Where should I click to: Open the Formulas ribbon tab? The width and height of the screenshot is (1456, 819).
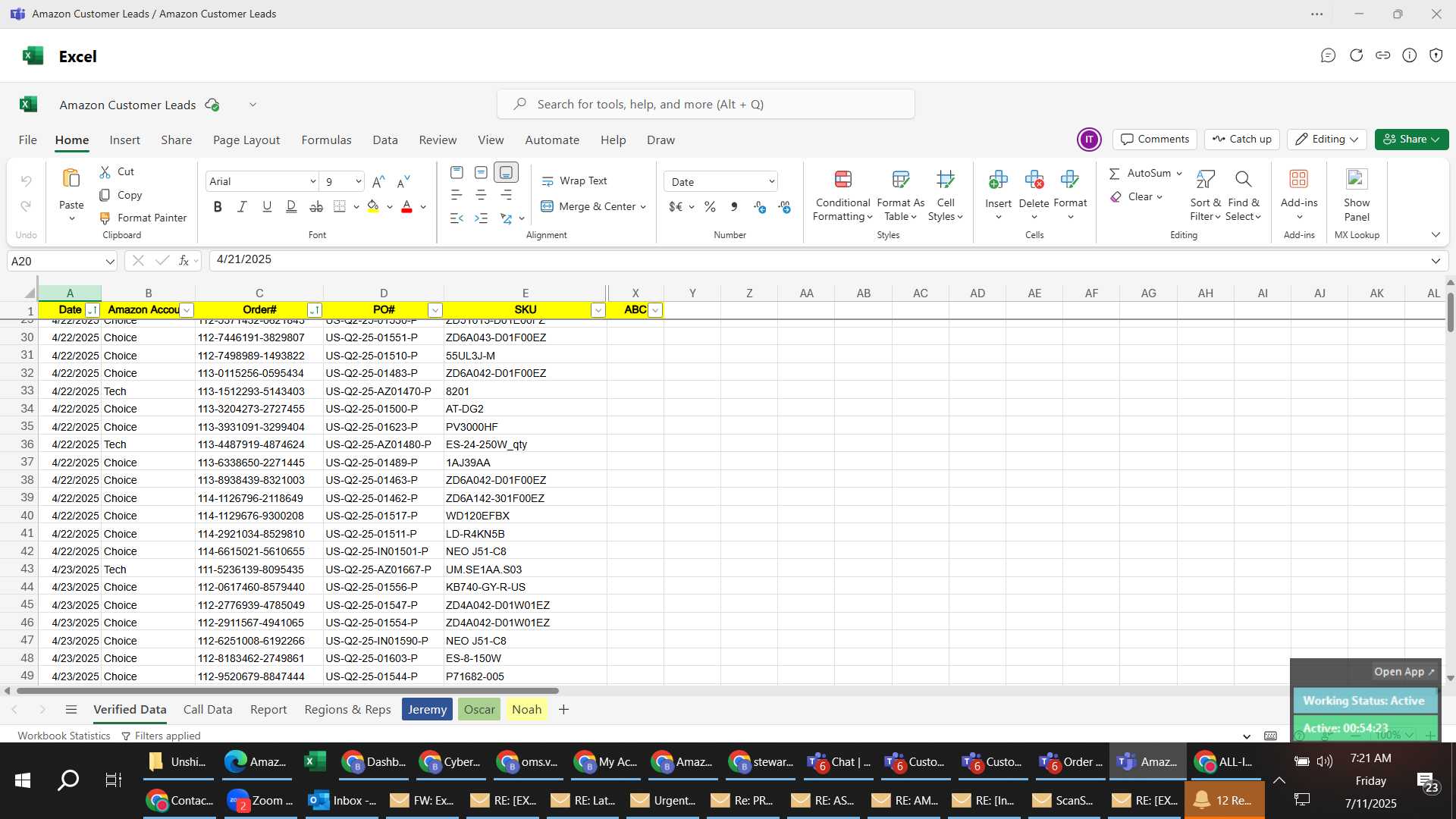tap(326, 140)
